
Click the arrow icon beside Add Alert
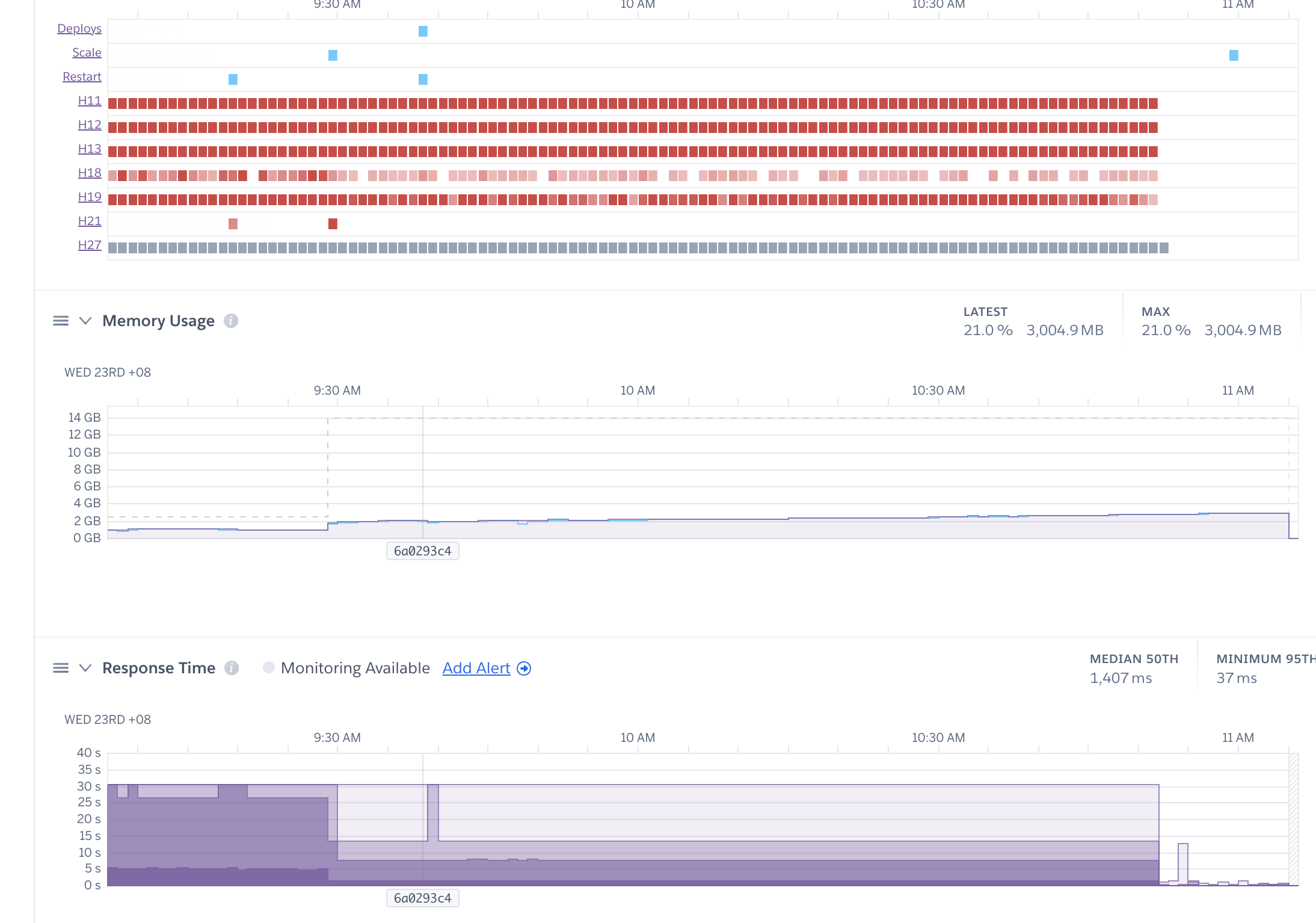(x=524, y=668)
